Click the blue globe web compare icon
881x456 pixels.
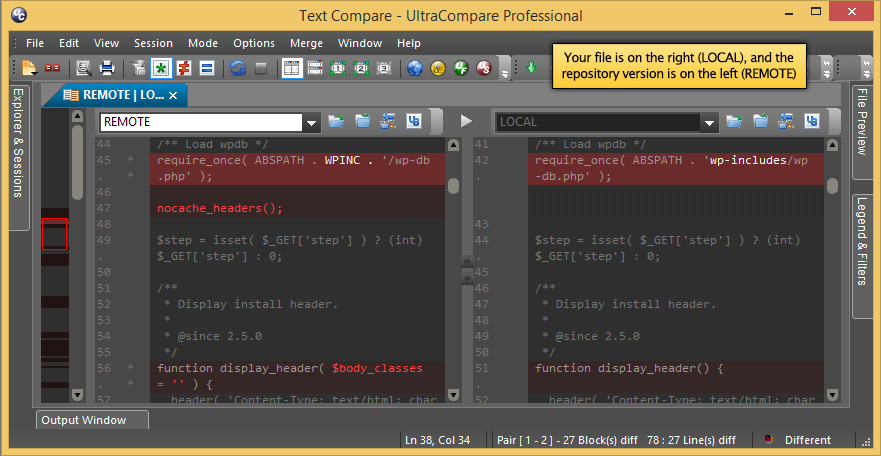coord(415,69)
